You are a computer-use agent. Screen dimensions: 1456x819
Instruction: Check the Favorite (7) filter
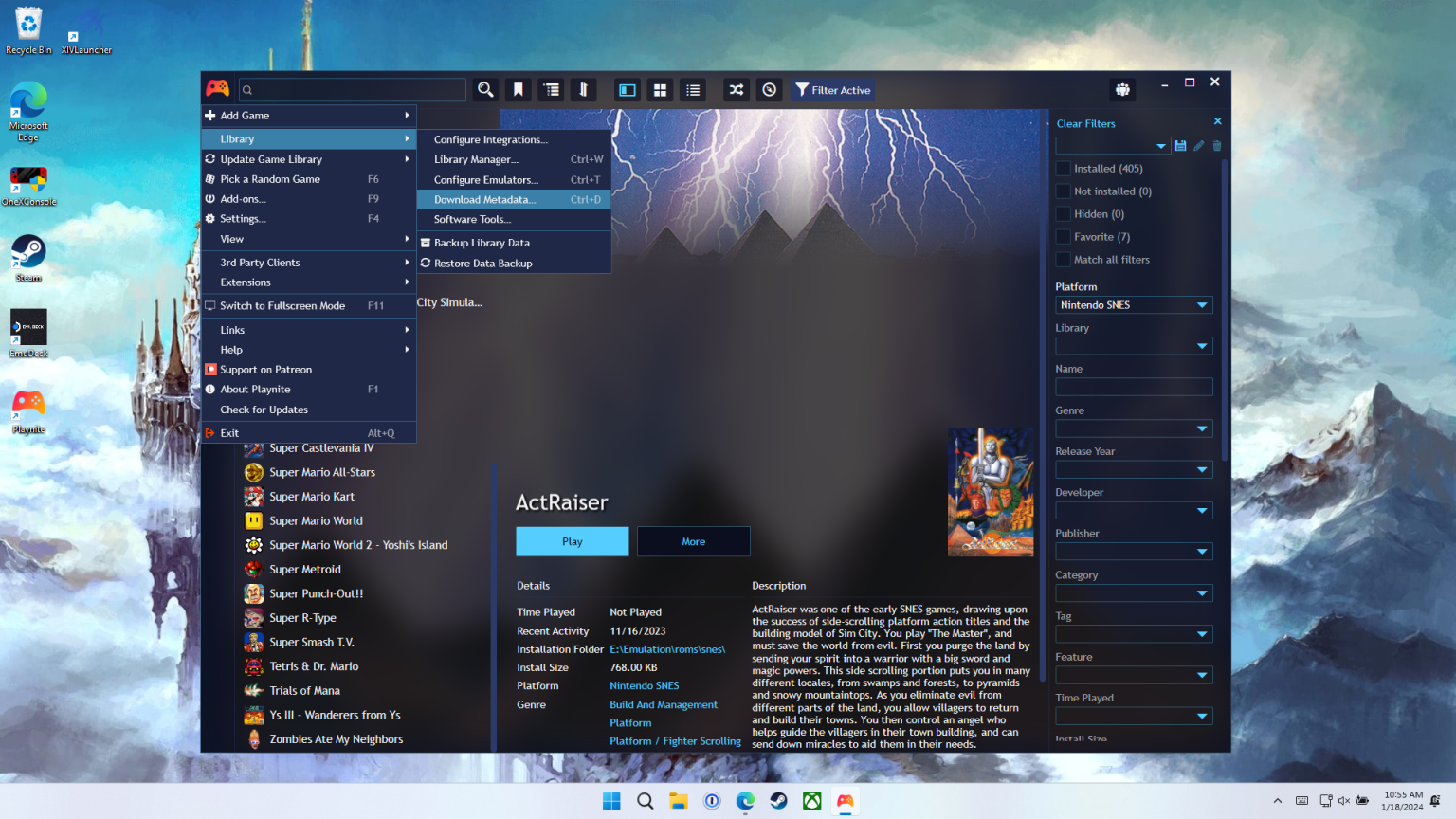click(1063, 236)
